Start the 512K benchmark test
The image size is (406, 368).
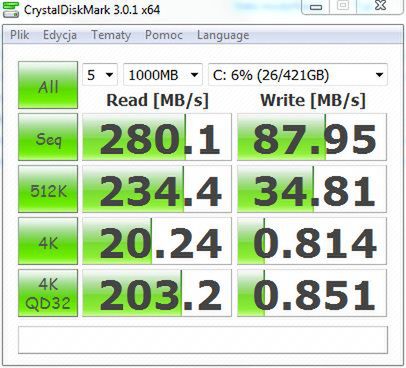pyautogui.click(x=48, y=189)
